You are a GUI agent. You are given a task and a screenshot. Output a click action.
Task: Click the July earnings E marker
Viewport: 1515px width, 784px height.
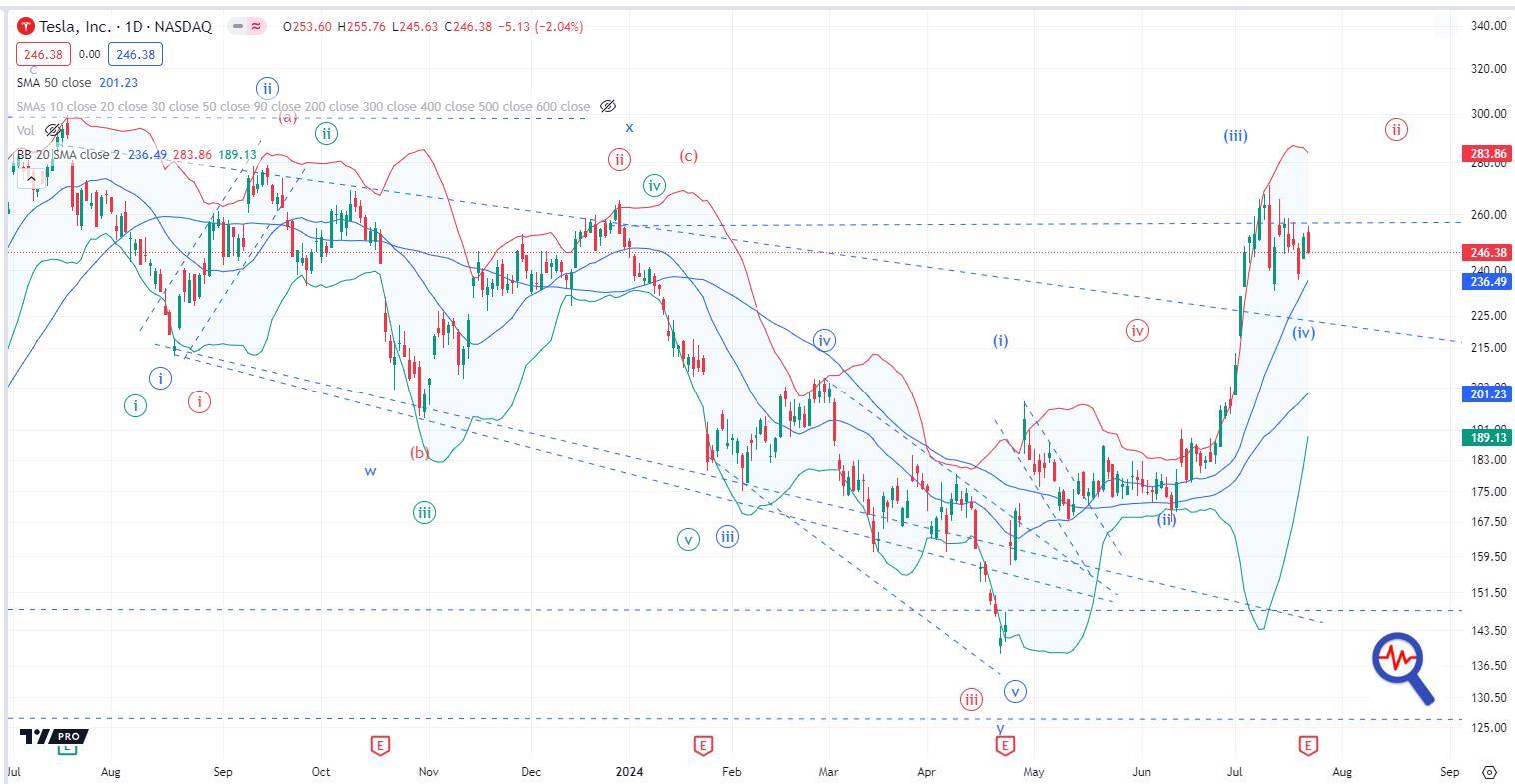pyautogui.click(x=1307, y=745)
